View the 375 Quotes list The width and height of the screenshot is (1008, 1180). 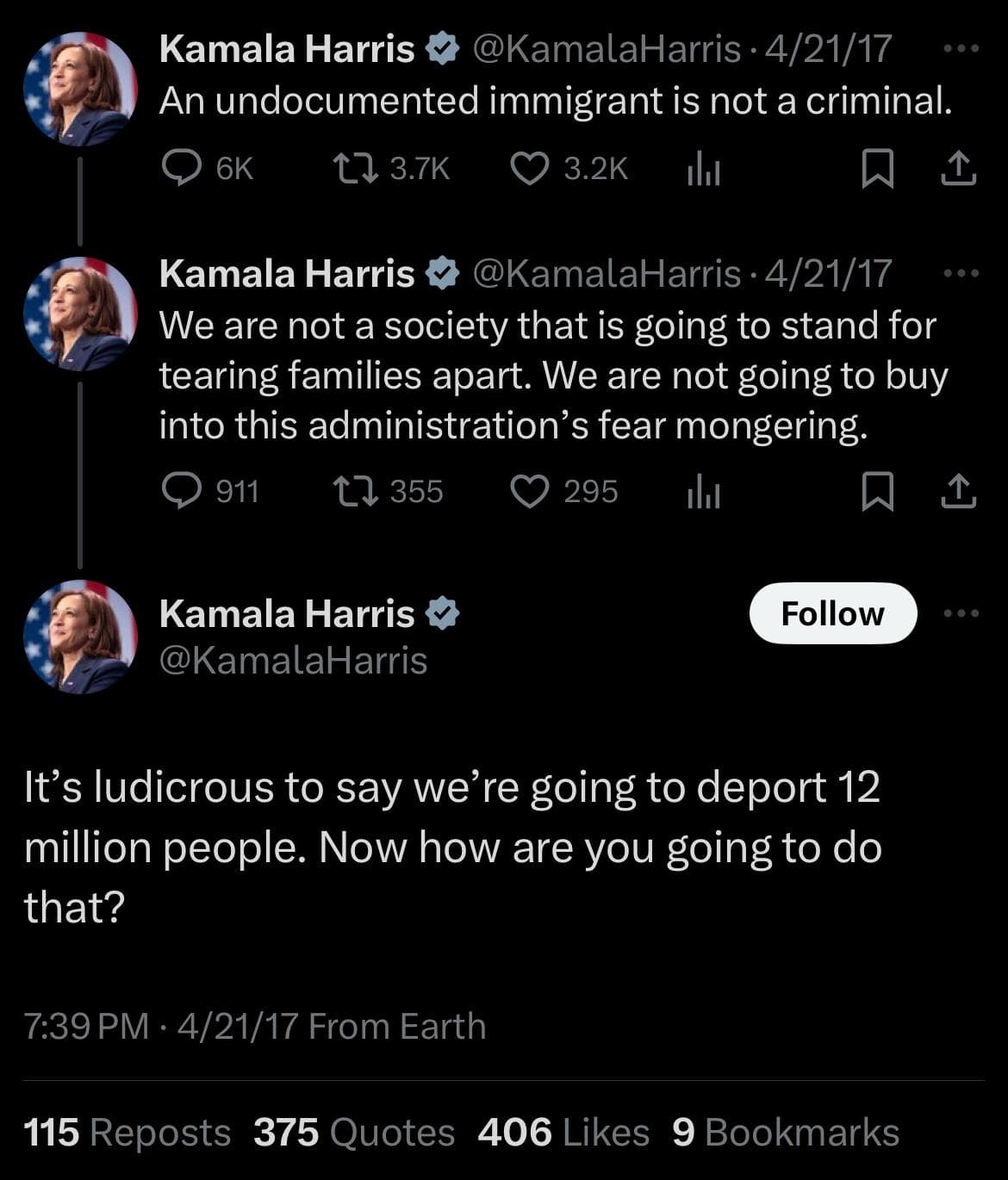(x=353, y=1133)
